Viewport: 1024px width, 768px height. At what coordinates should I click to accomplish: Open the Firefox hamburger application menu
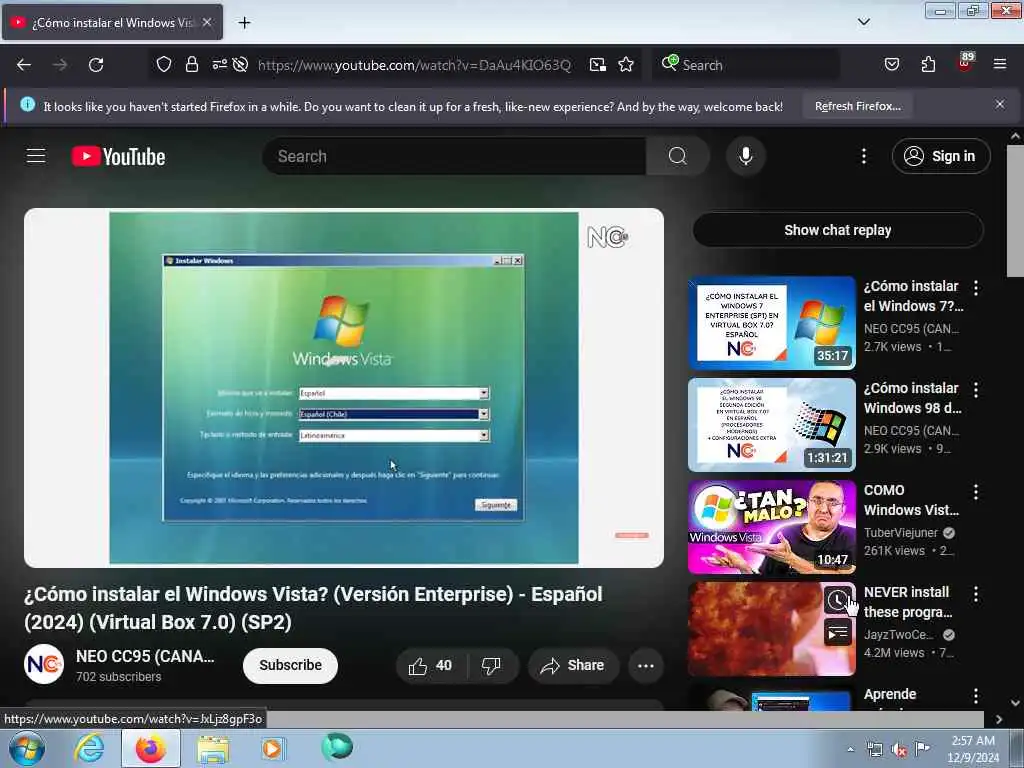coord(1000,64)
